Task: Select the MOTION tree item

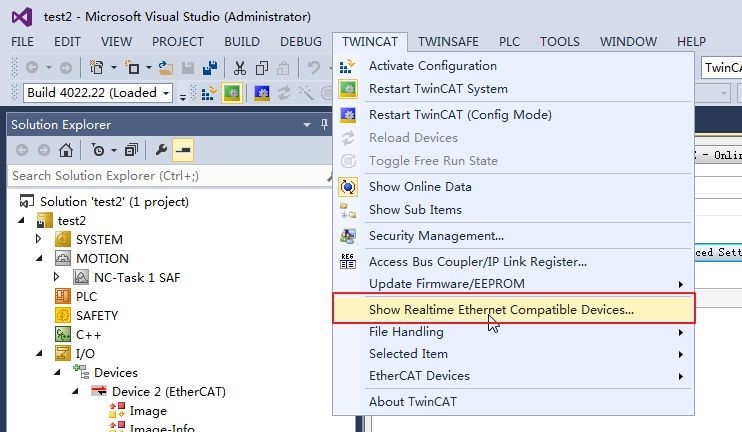Action: point(102,258)
